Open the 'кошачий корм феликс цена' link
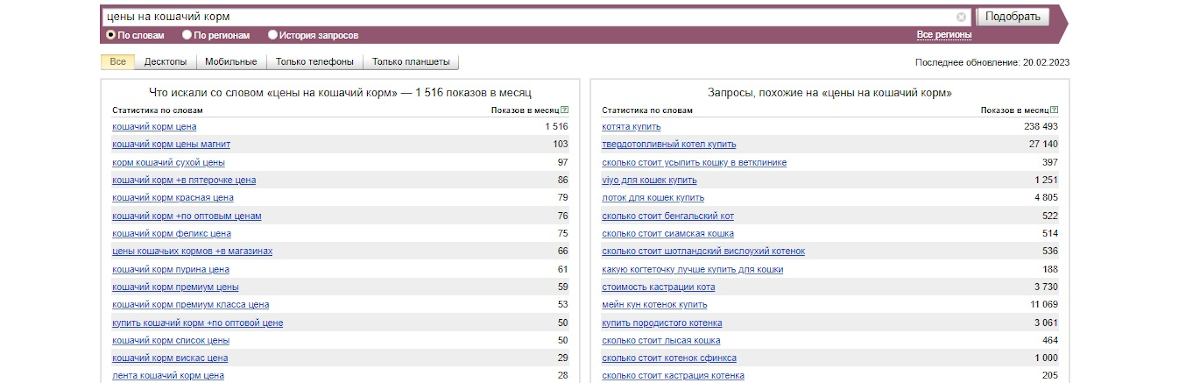This screenshot has width=1200, height=383. coord(171,233)
